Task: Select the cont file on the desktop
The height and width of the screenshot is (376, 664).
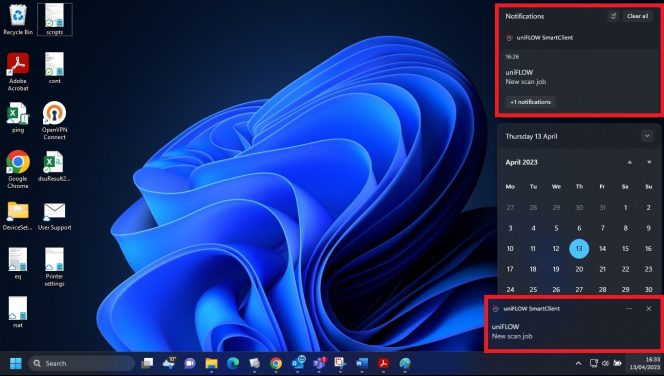Action: pos(55,68)
